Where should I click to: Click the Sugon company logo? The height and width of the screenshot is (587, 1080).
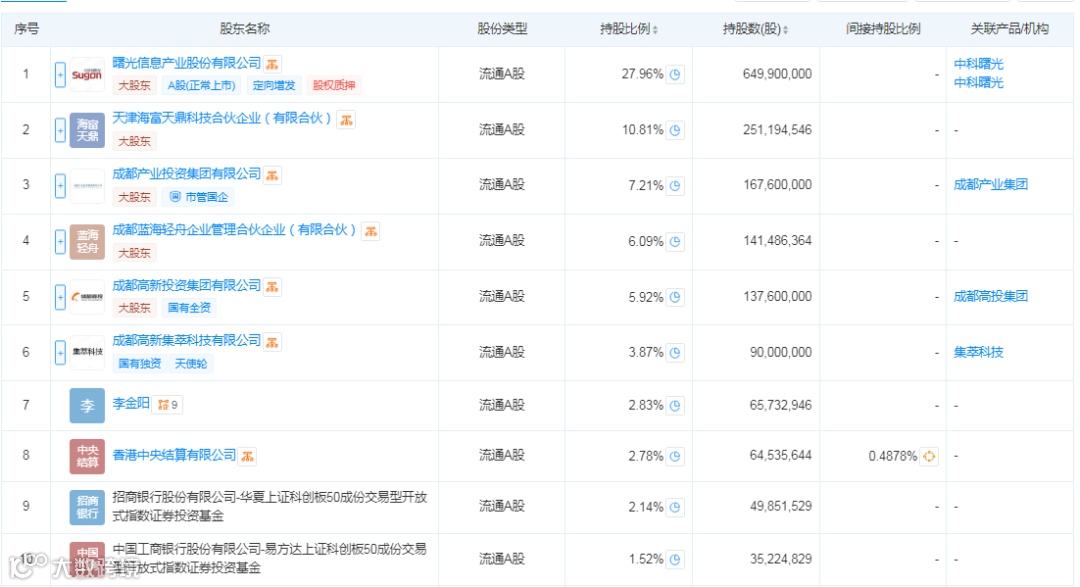coord(87,74)
